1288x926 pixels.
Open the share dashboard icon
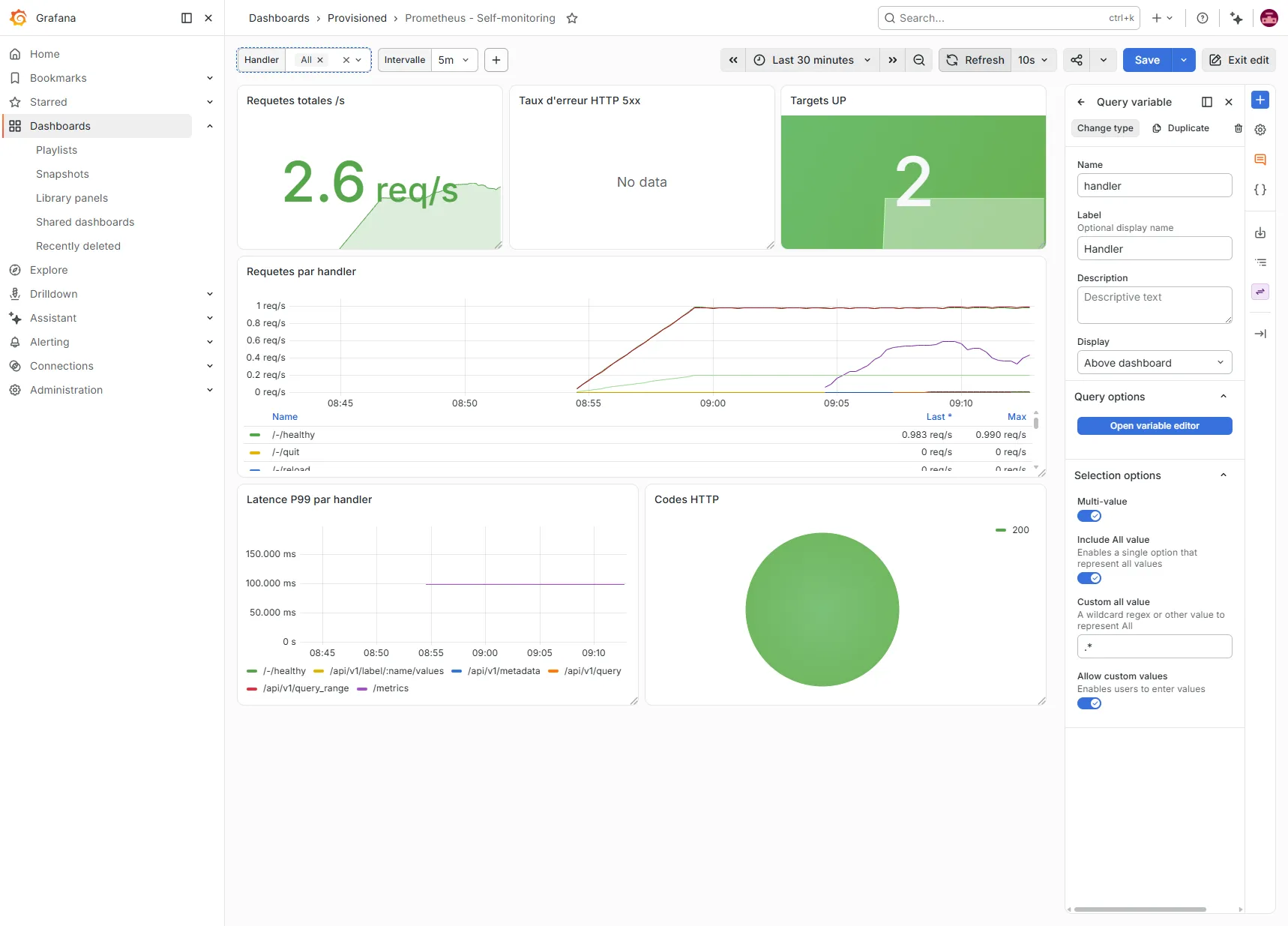coord(1077,60)
